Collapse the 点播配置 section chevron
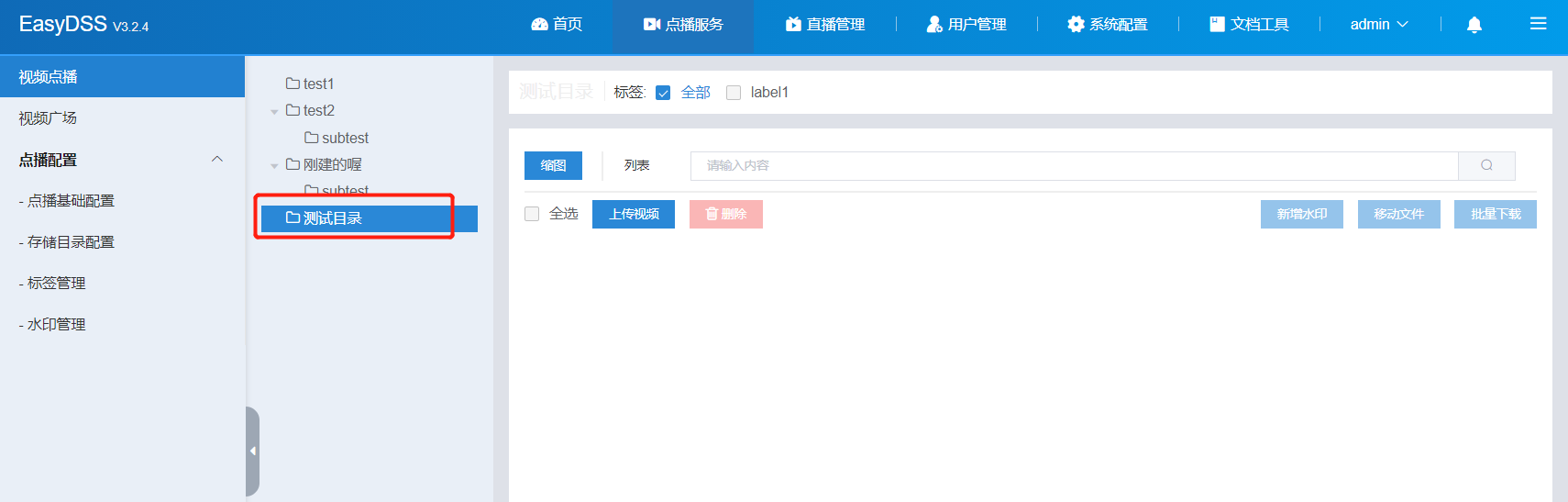 [x=217, y=159]
